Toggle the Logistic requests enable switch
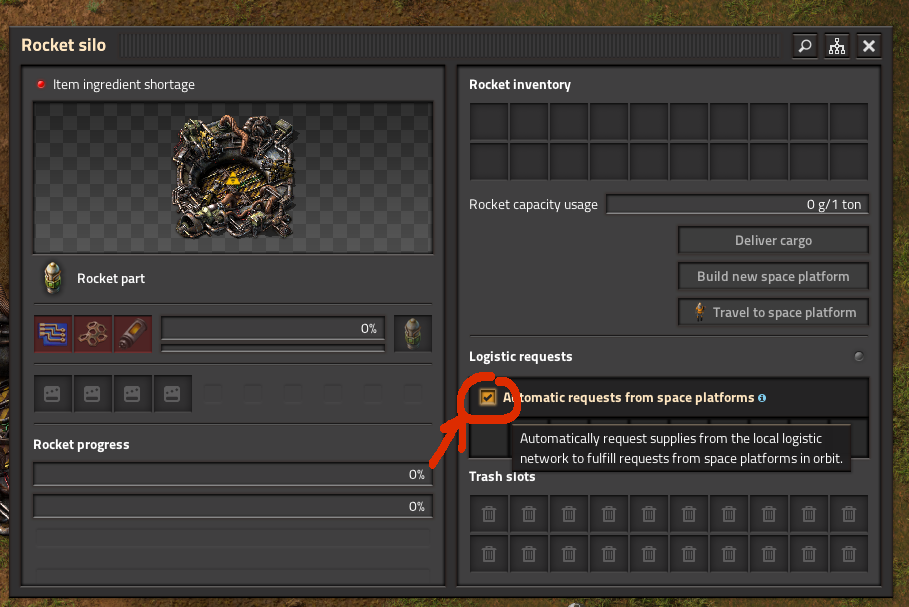The height and width of the screenshot is (607, 909). pyautogui.click(x=859, y=356)
